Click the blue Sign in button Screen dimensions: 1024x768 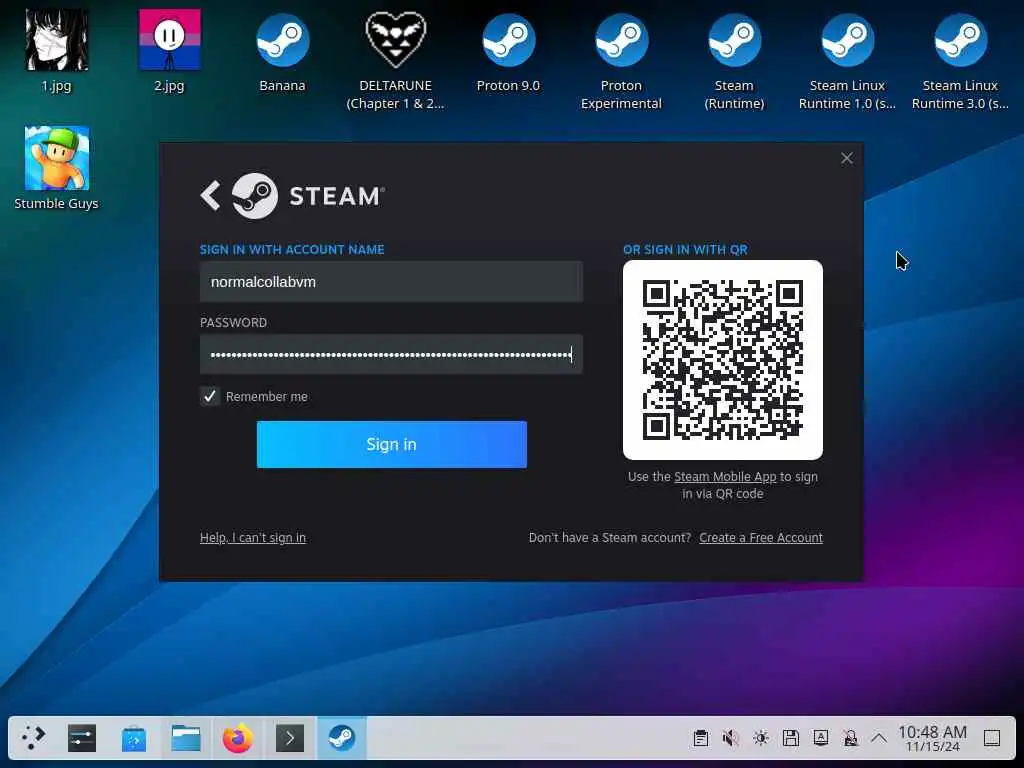coord(391,444)
